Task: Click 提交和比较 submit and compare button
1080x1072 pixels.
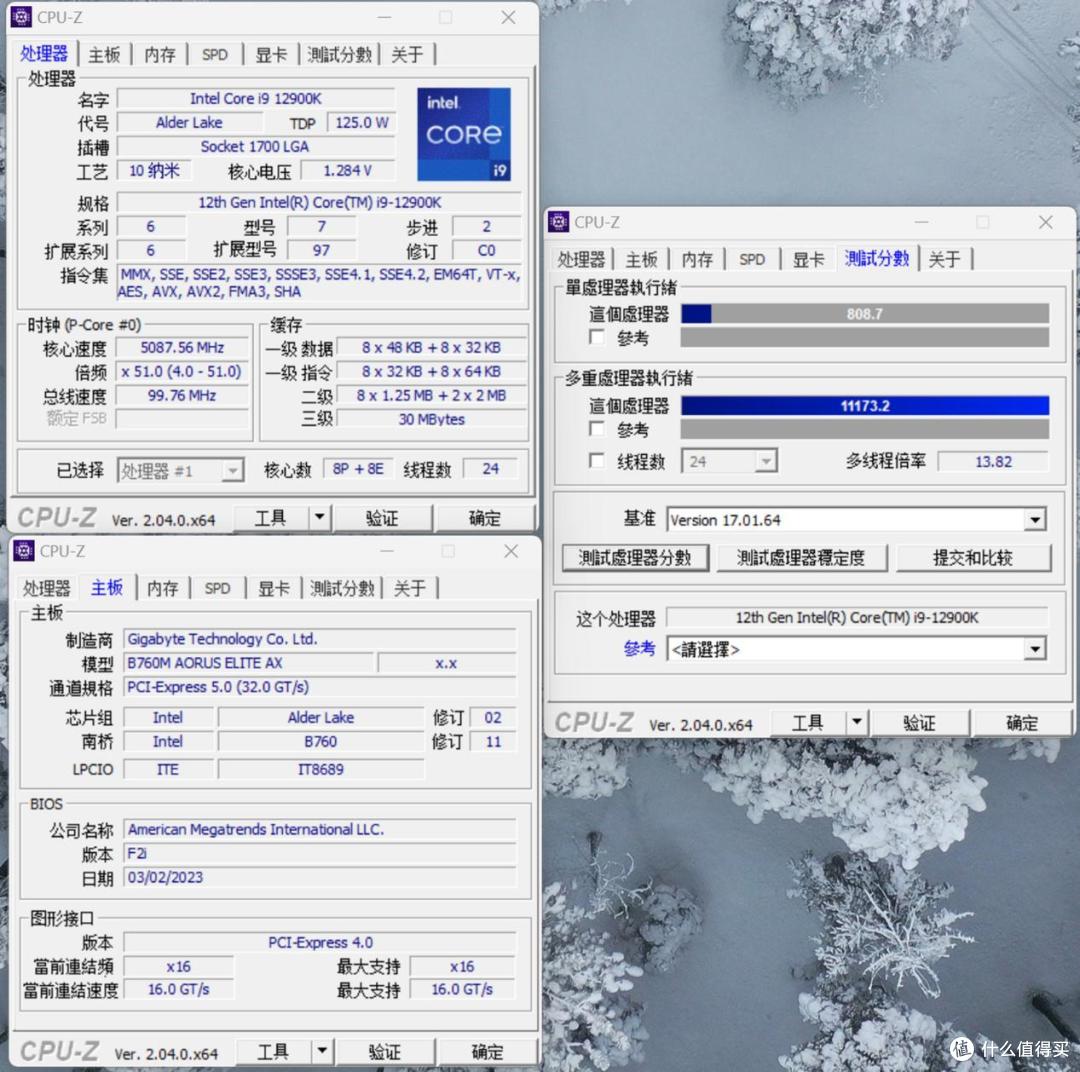Action: (973, 557)
